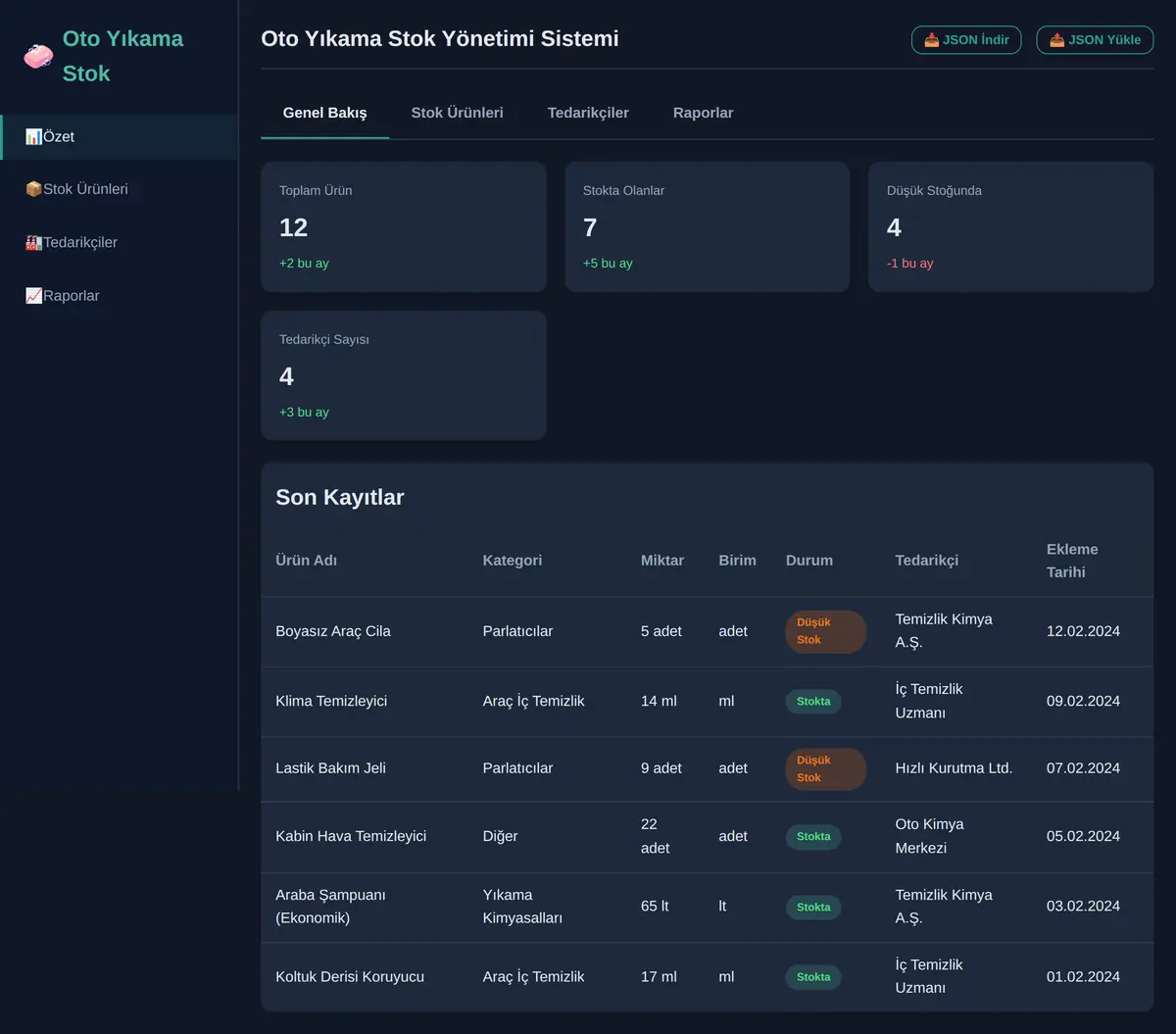The width and height of the screenshot is (1176, 1034).
Task: Click the Durum column header
Action: 809,561
